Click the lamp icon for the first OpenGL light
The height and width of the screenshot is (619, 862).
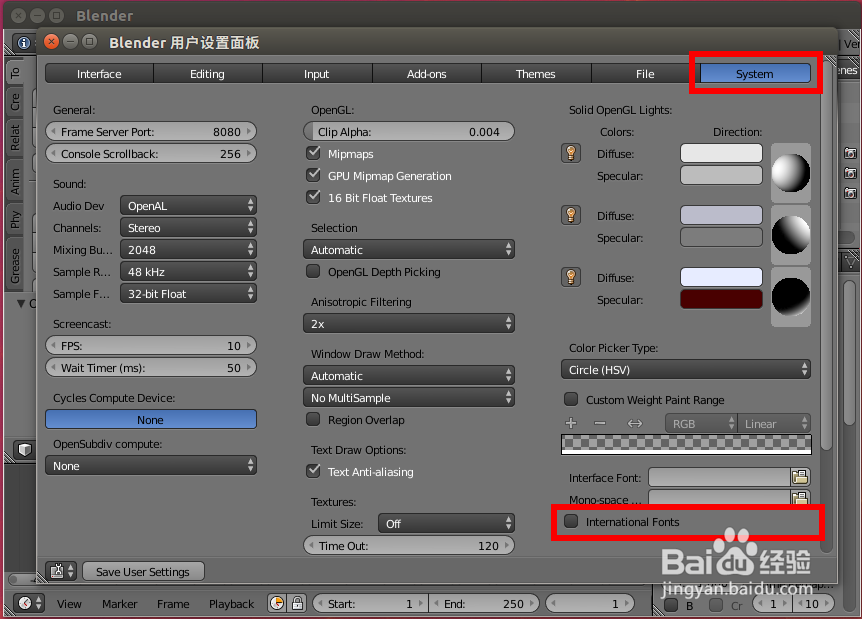point(570,153)
